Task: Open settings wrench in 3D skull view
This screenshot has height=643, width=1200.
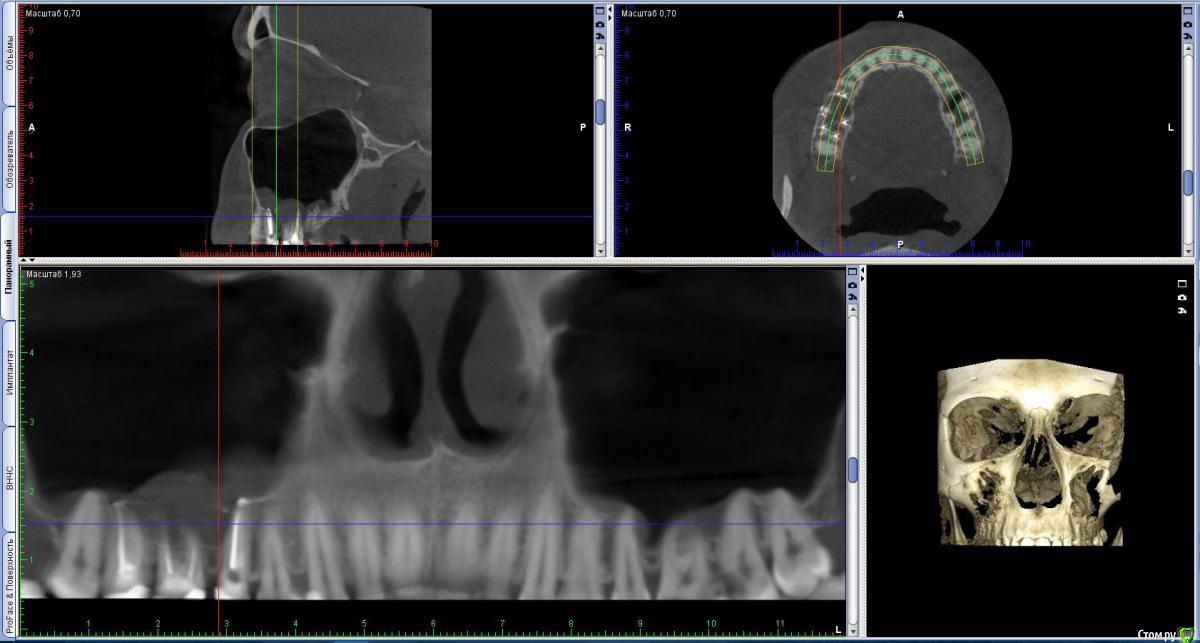Action: pyautogui.click(x=1182, y=310)
